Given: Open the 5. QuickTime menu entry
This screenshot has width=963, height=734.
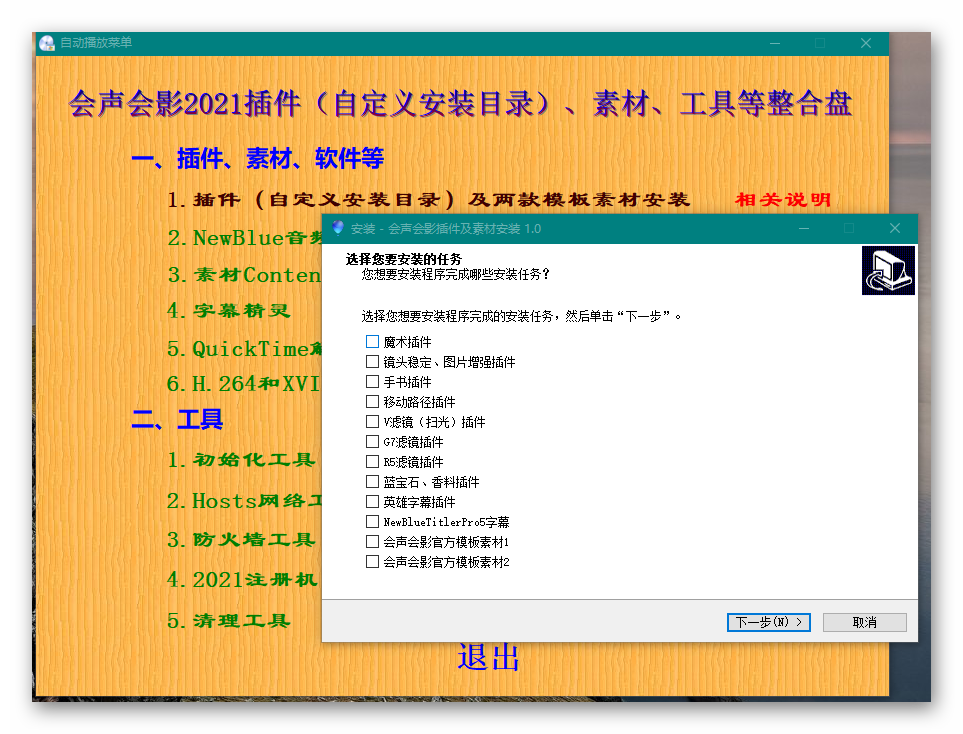Looking at the screenshot, I should [244, 348].
